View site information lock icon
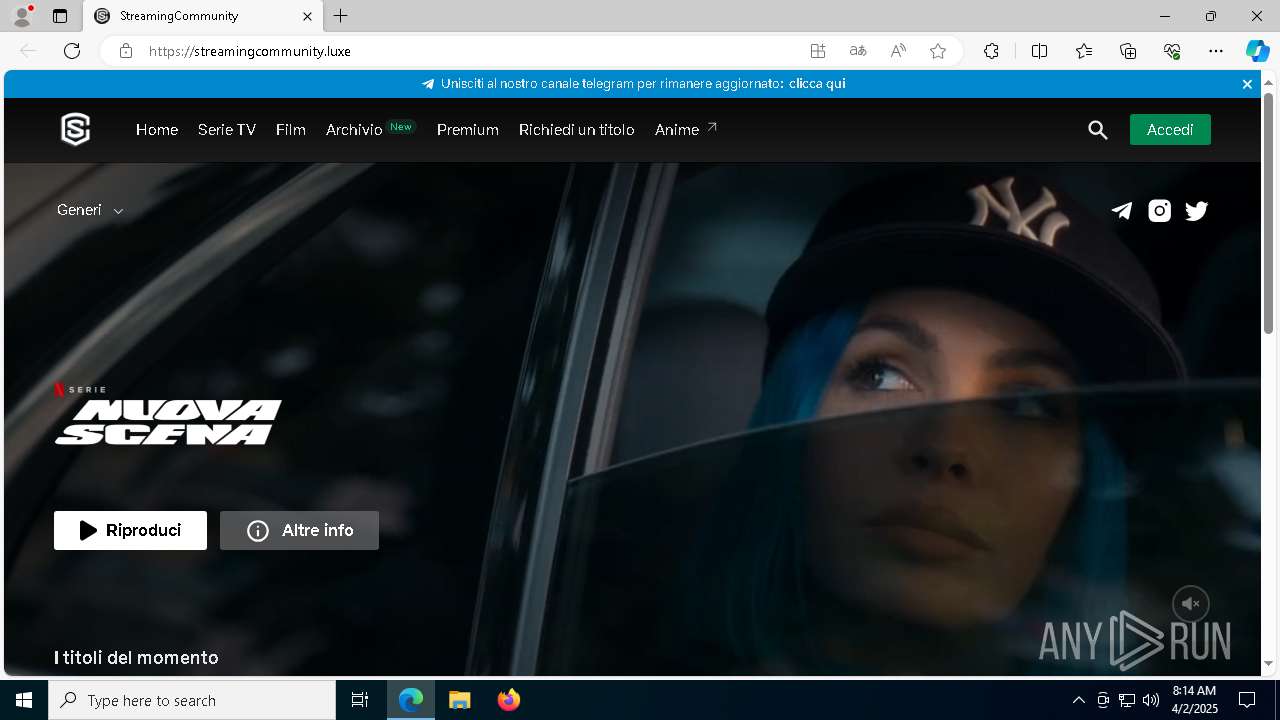1280x720 pixels. [126, 51]
